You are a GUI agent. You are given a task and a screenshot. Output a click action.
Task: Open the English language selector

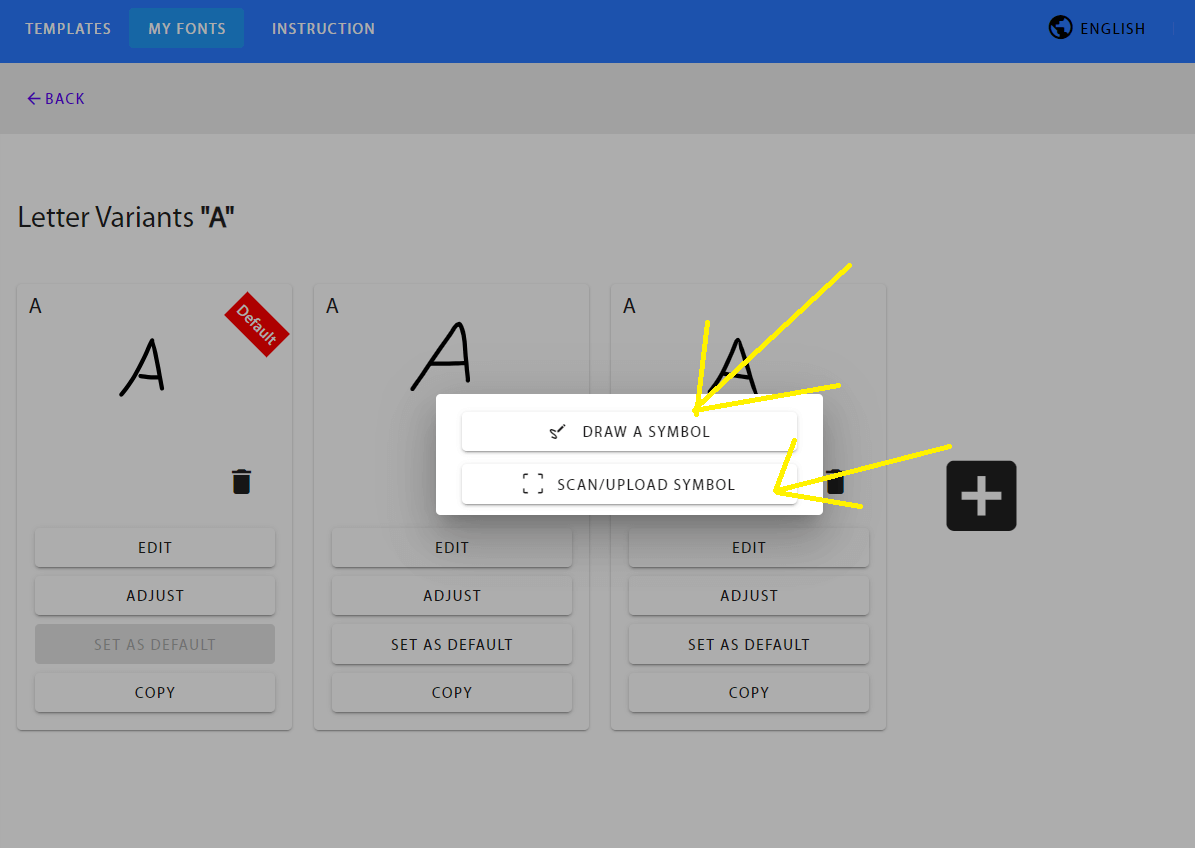[x=1097, y=28]
